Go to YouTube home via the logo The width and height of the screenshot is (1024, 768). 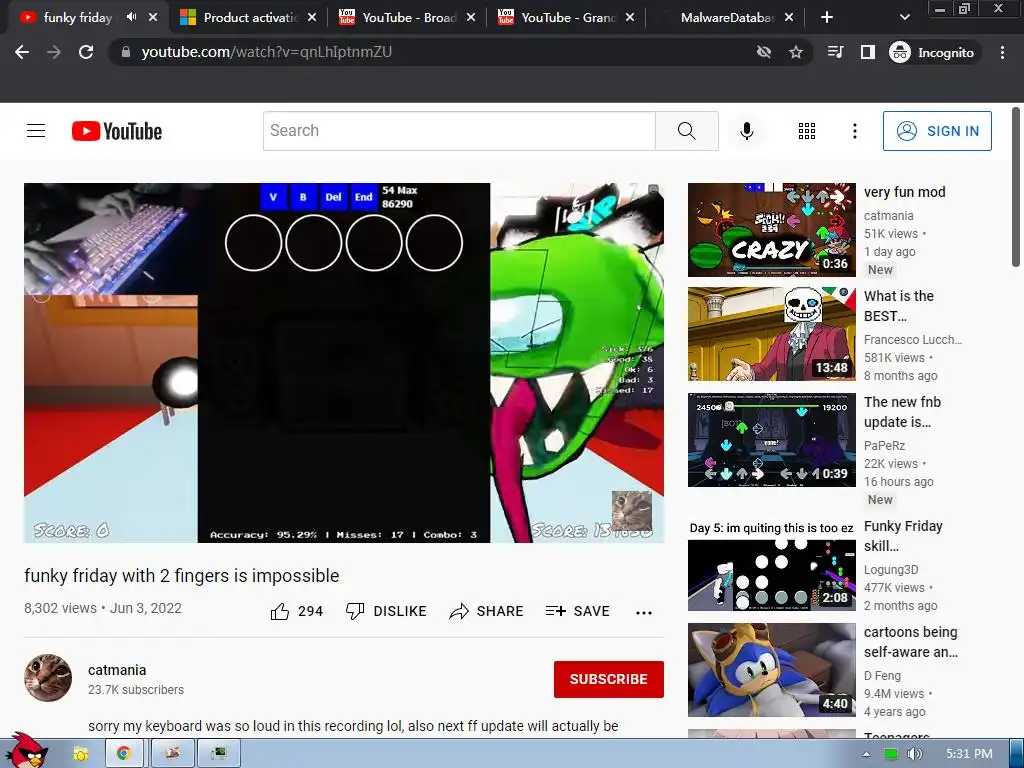(x=117, y=131)
